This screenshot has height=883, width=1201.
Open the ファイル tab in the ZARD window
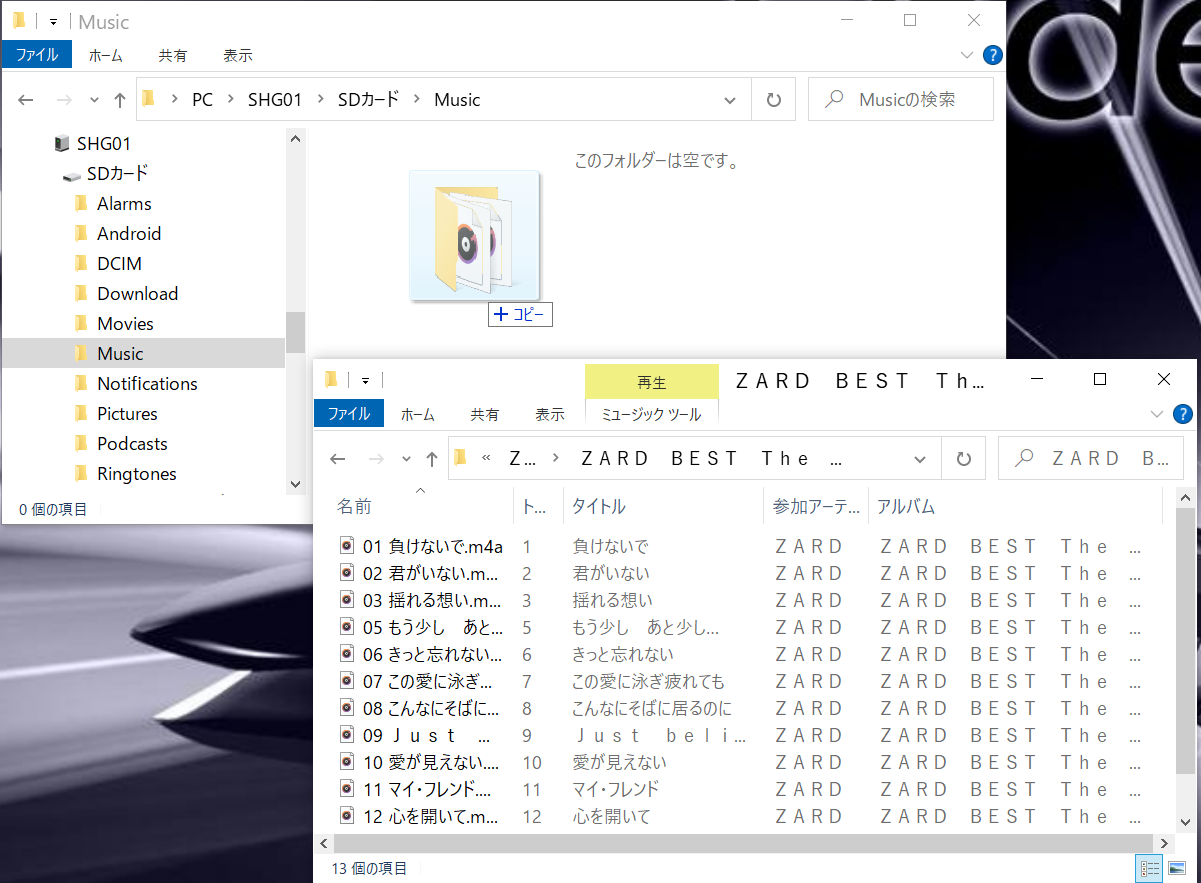click(349, 413)
